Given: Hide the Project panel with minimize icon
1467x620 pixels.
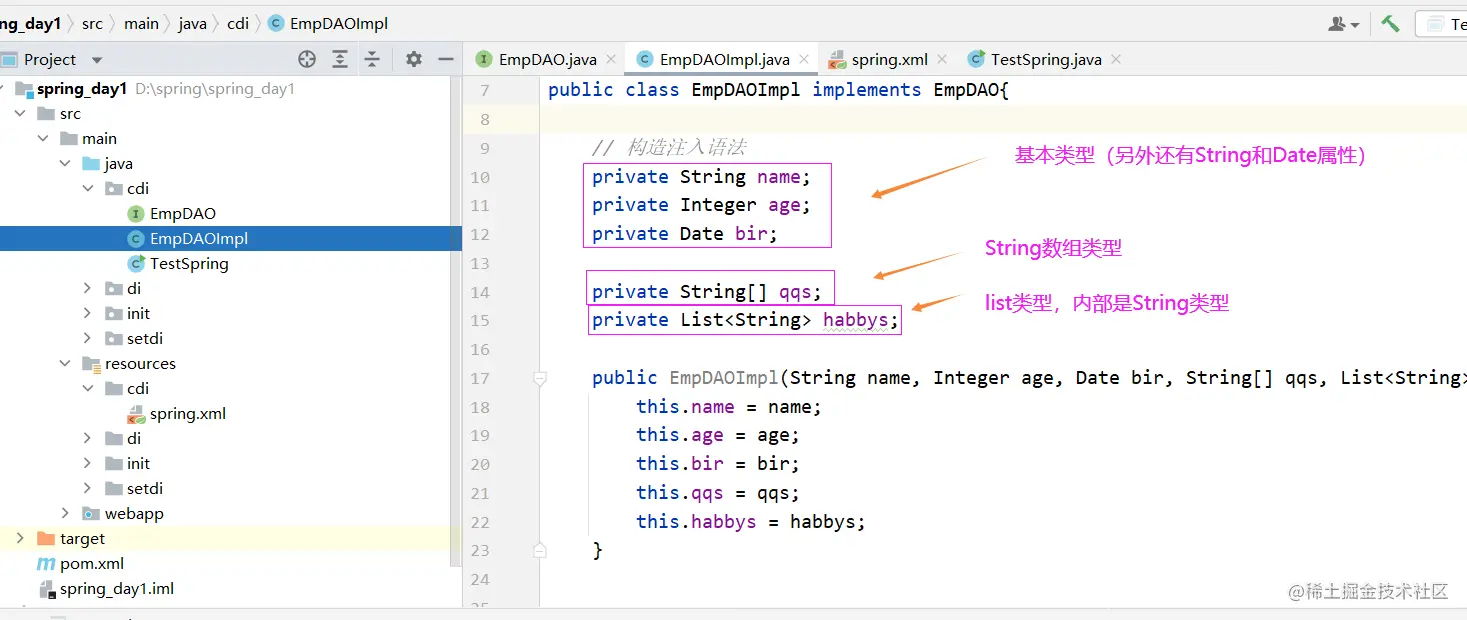Looking at the screenshot, I should (x=446, y=59).
